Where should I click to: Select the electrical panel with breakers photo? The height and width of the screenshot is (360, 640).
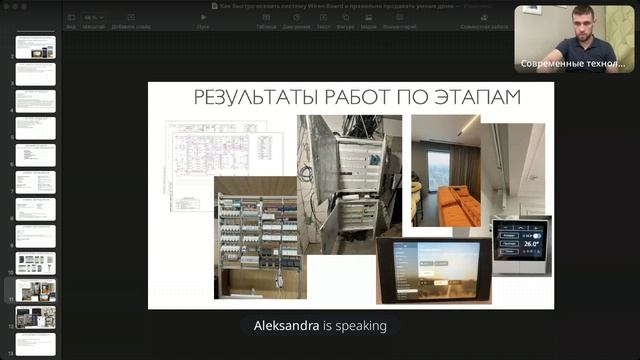click(260, 238)
